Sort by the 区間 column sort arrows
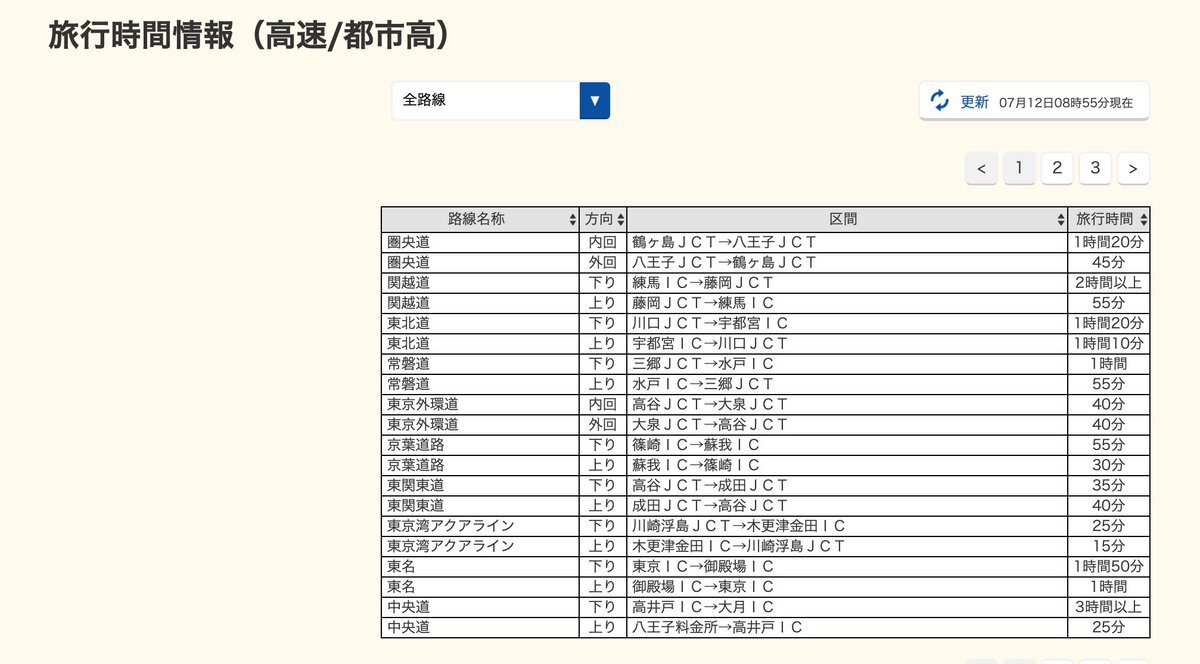This screenshot has height=664, width=1200. (1061, 219)
